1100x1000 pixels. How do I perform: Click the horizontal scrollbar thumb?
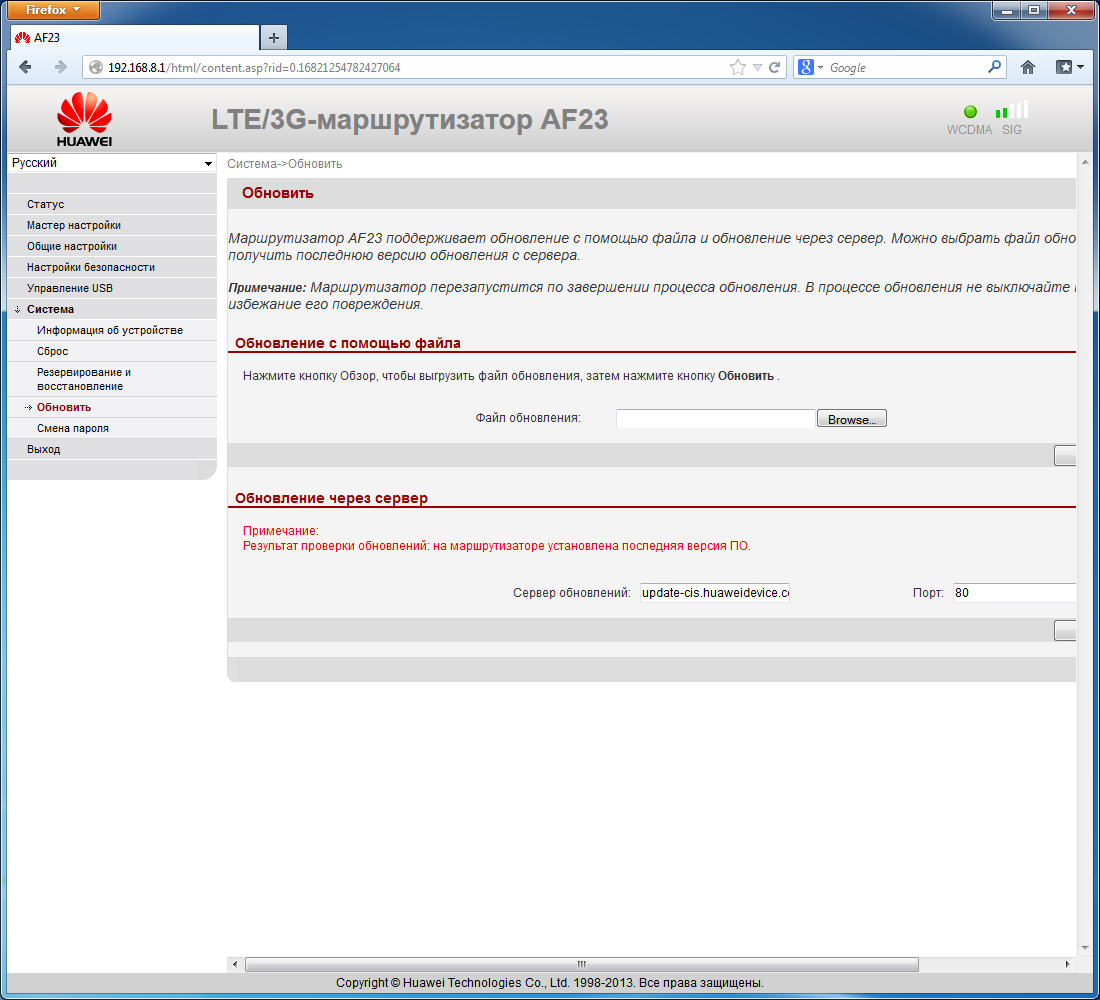[x=582, y=964]
